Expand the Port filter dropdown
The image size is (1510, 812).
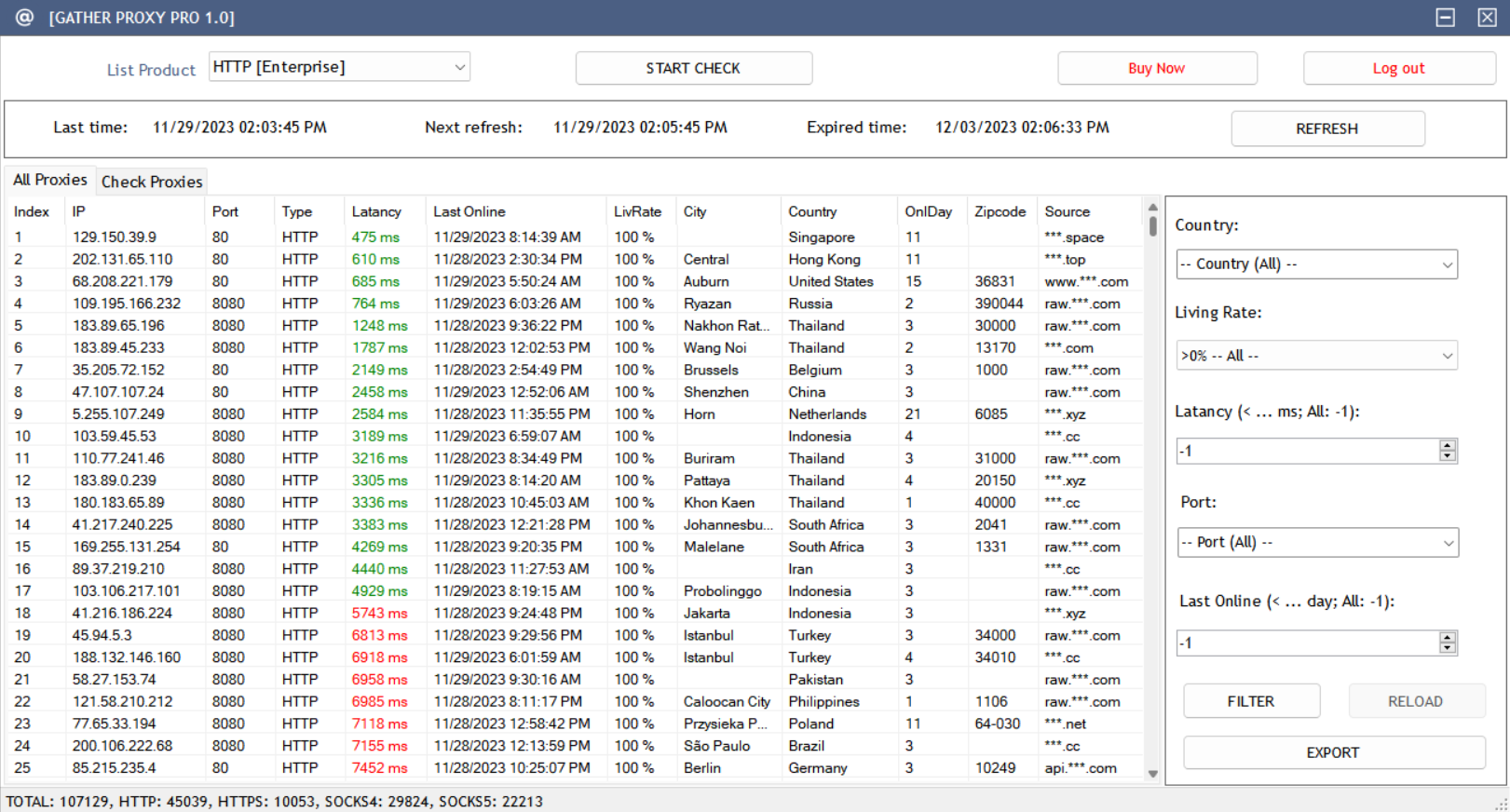coord(1316,542)
